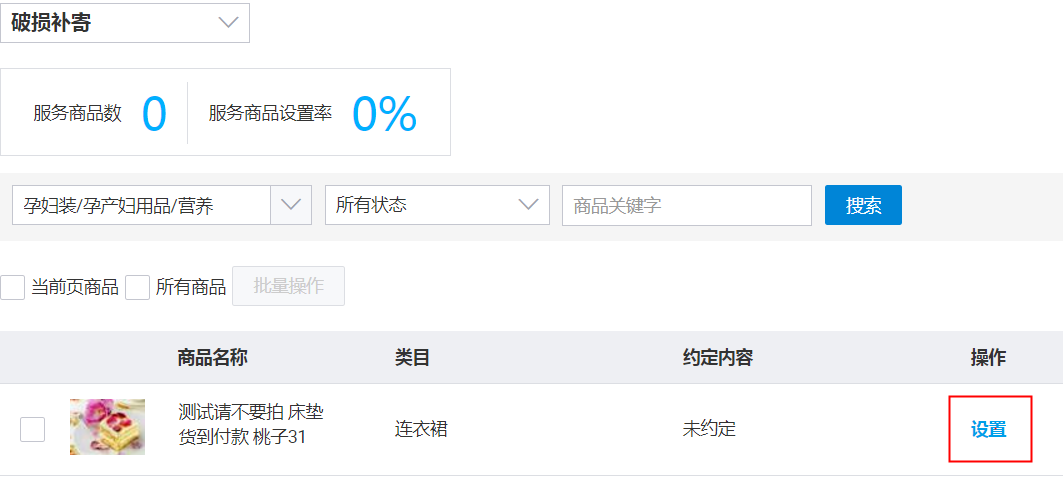Enable the 所有商品 checkbox
The width and height of the screenshot is (1063, 483).
[x=138, y=287]
